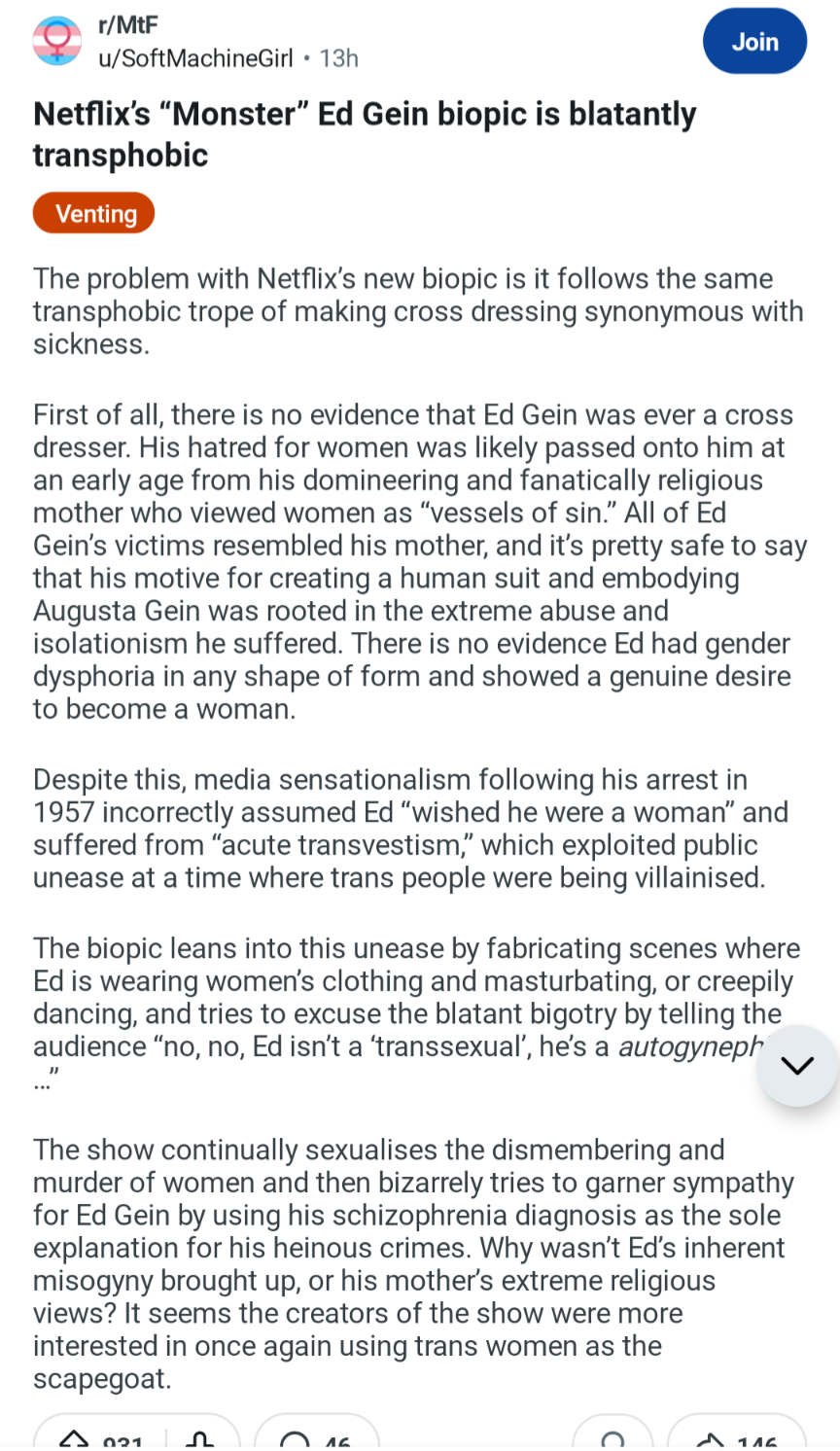Screen dimensions: 840x1451
Task: Open the r/MtF subreddit link
Action: tap(128, 24)
